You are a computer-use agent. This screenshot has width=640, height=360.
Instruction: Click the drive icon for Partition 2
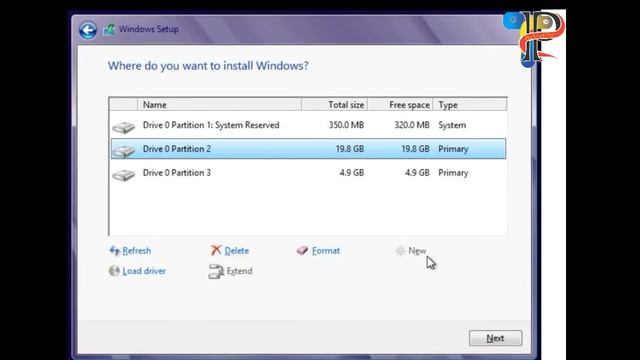tap(124, 151)
